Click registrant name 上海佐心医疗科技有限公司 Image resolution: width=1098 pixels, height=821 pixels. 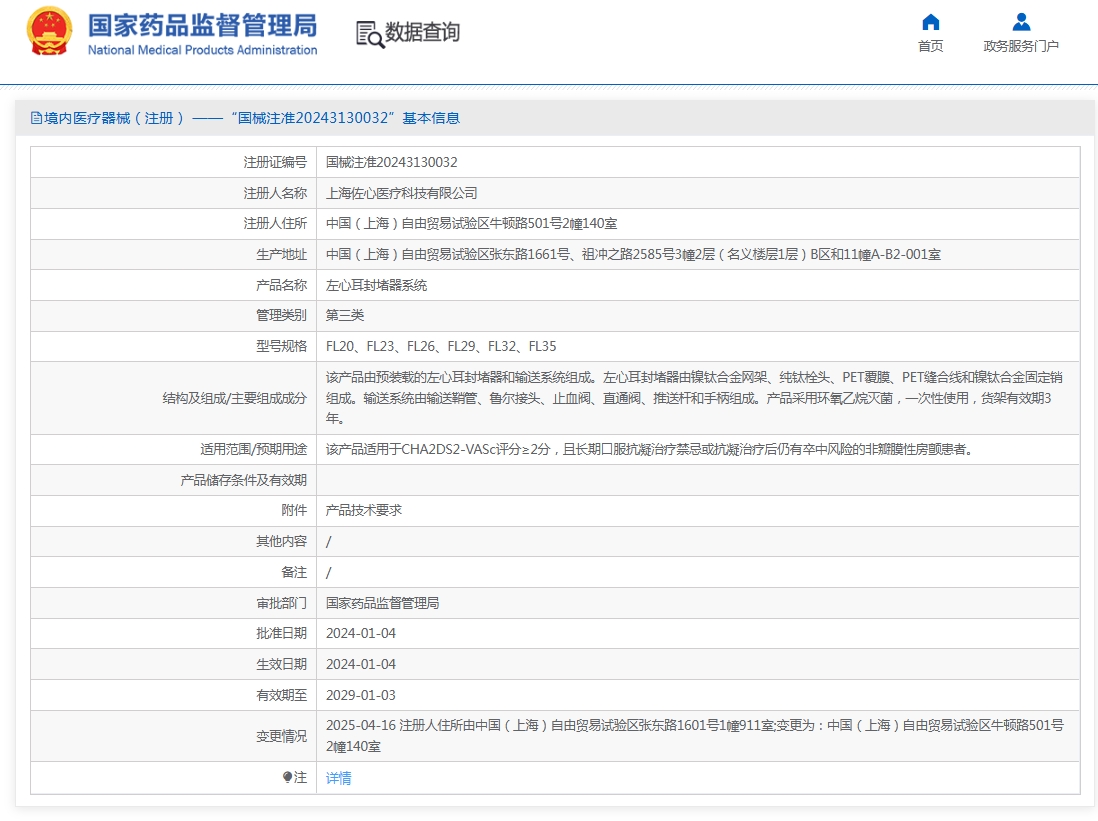point(401,193)
